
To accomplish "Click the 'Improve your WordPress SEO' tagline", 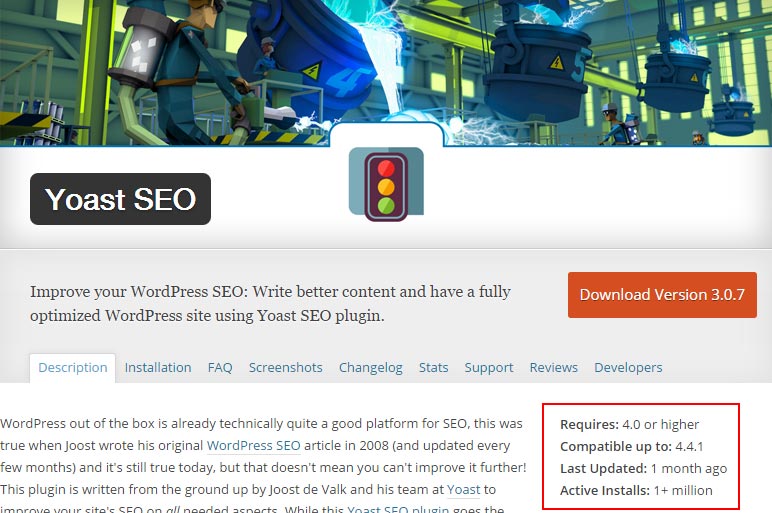I will pyautogui.click(x=270, y=303).
